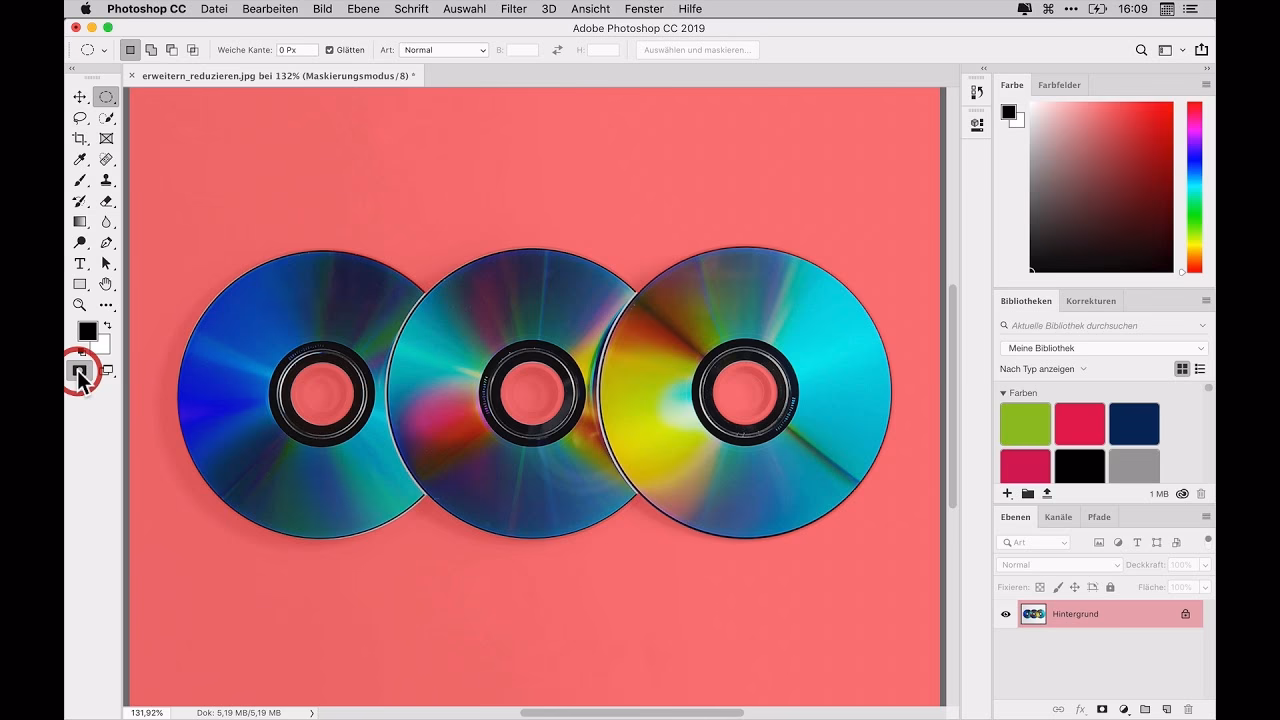1280x720 pixels.
Task: Click Auswählen und maskieren button
Action: (697, 50)
